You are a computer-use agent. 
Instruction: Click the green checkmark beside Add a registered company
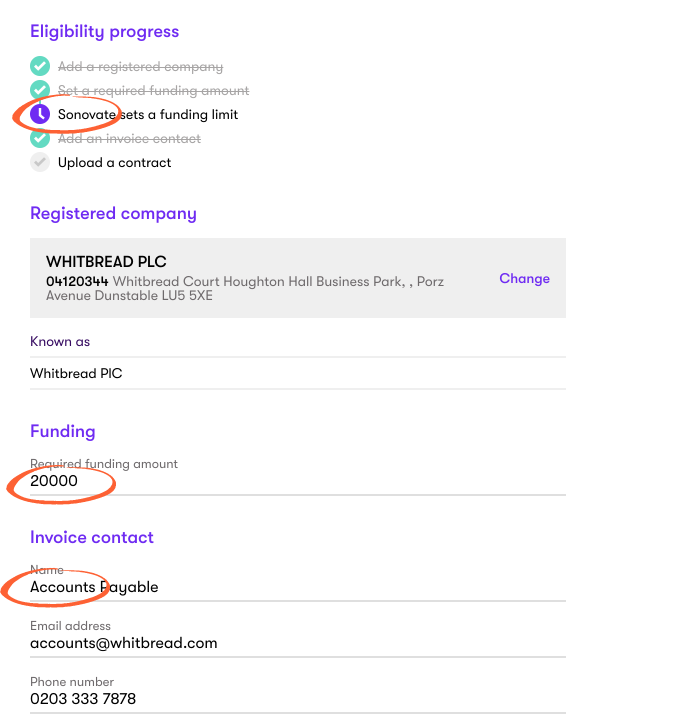40,67
